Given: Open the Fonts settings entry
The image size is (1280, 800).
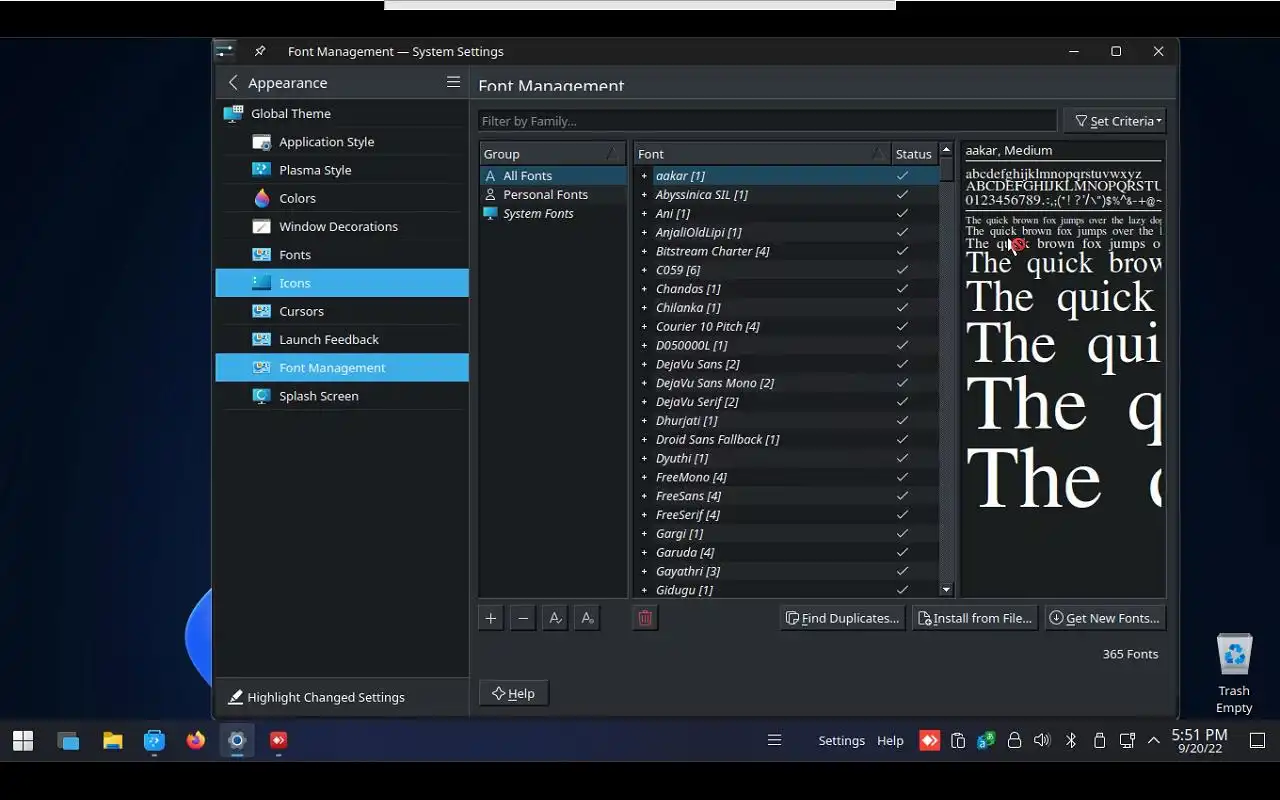Looking at the screenshot, I should [x=342, y=255].
